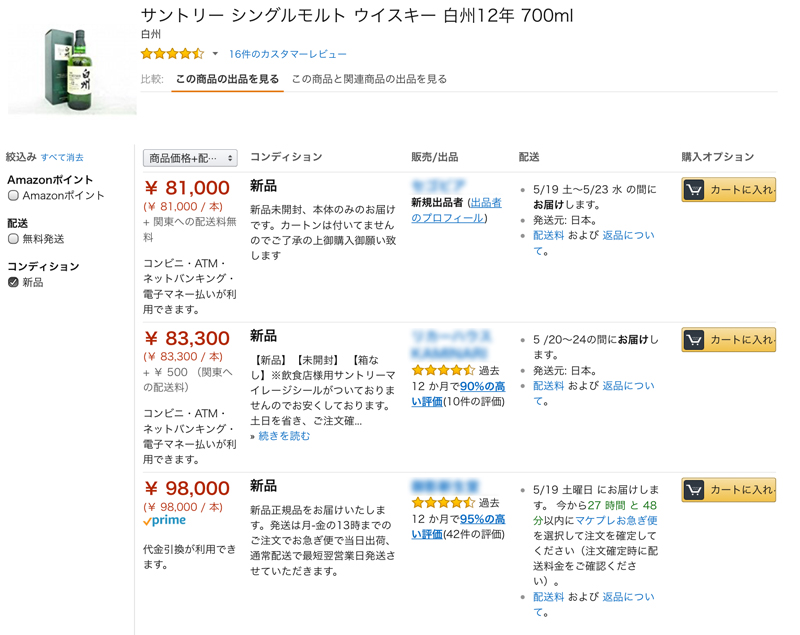Switch to この商品と関連商品の出品を見る tab

(369, 79)
